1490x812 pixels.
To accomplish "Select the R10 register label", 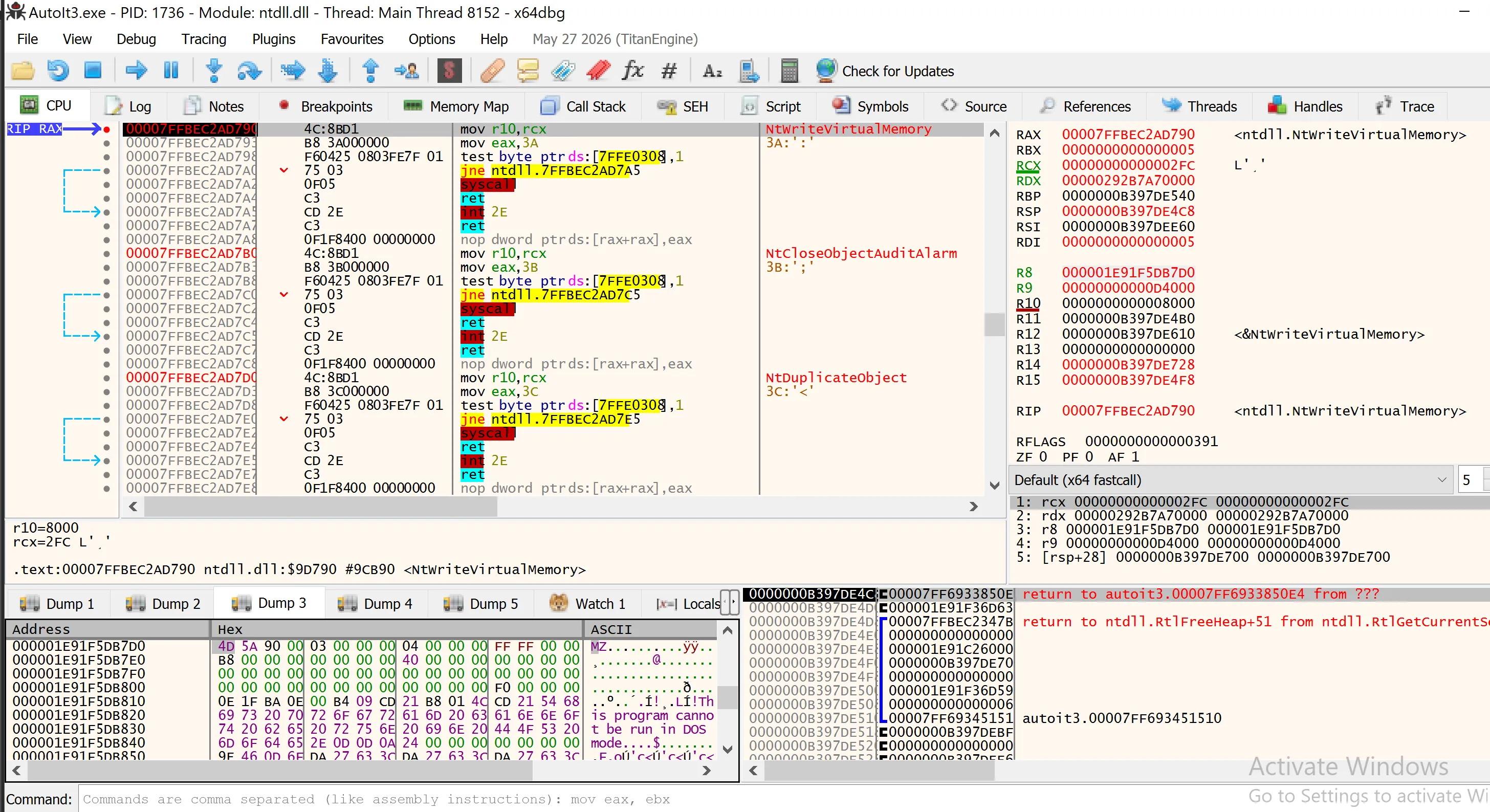I will 1028,303.
